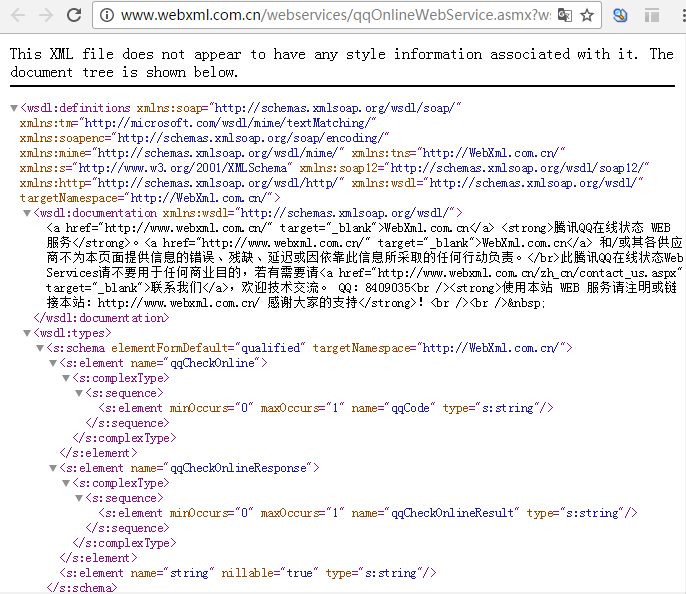This screenshot has height=594, width=686.
Task: Click the elementFormDefault="qualified" attribute
Action: click(208, 348)
